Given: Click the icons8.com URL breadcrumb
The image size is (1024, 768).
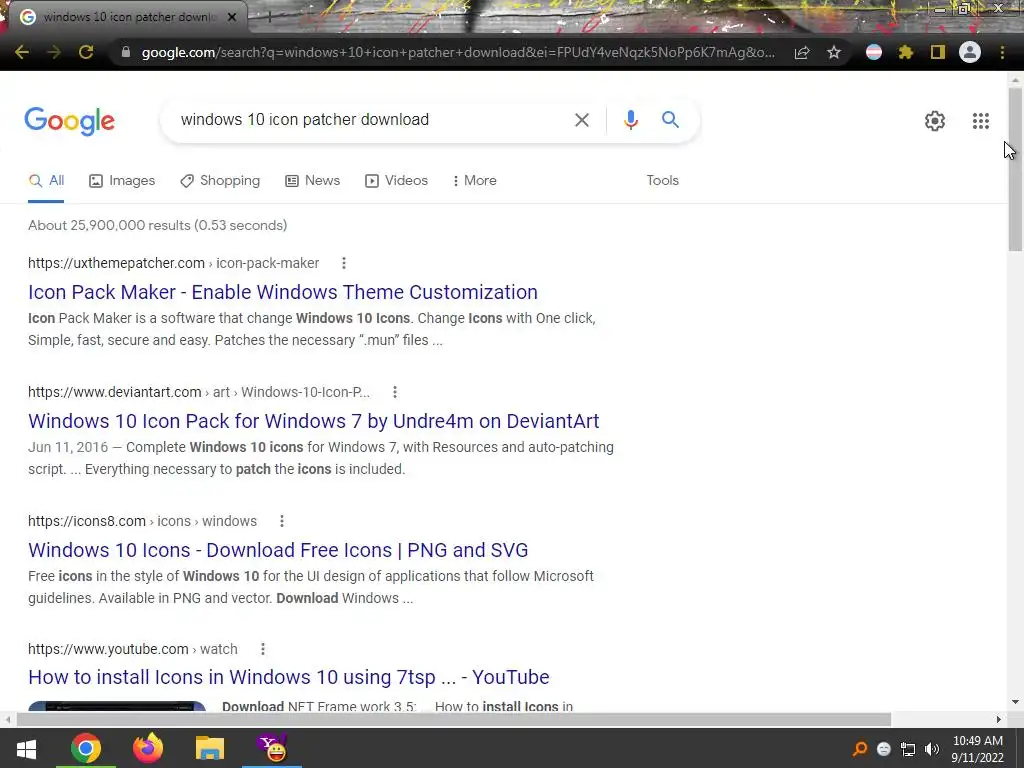Looking at the screenshot, I should (142, 521).
